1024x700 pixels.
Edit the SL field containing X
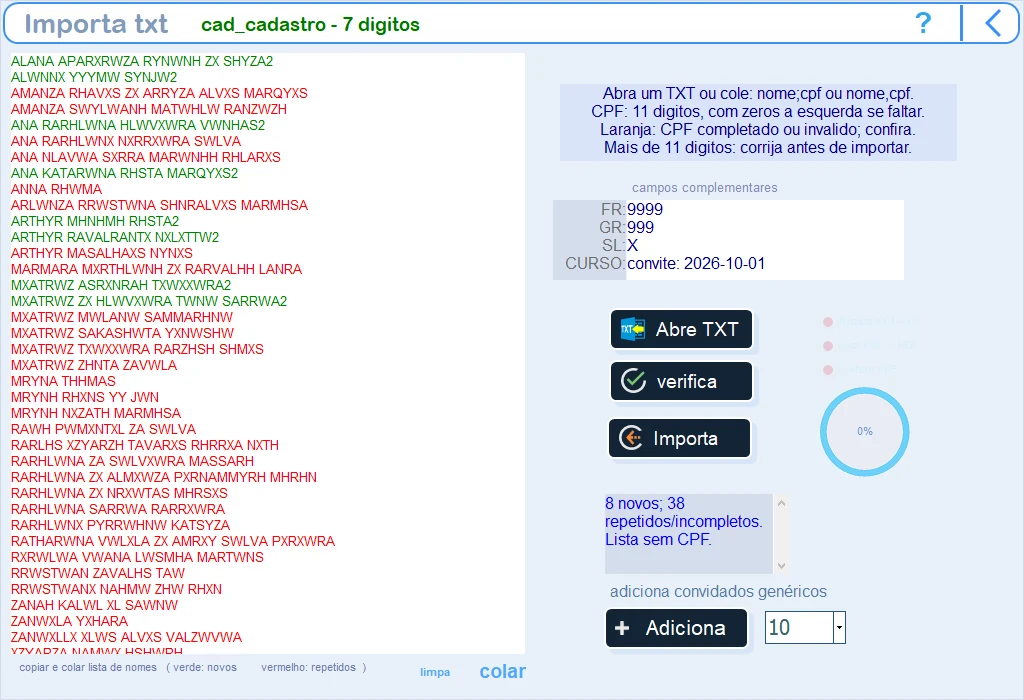[x=765, y=246]
